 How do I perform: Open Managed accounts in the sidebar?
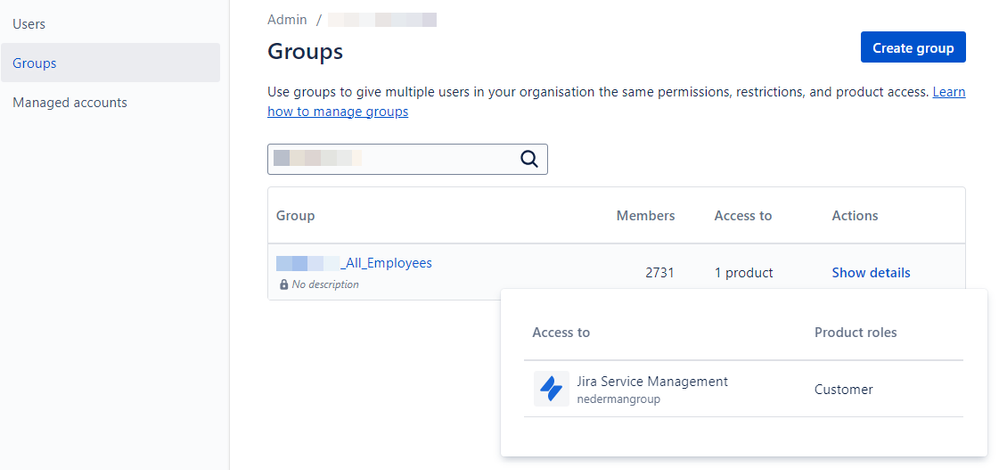pyautogui.click(x=70, y=103)
